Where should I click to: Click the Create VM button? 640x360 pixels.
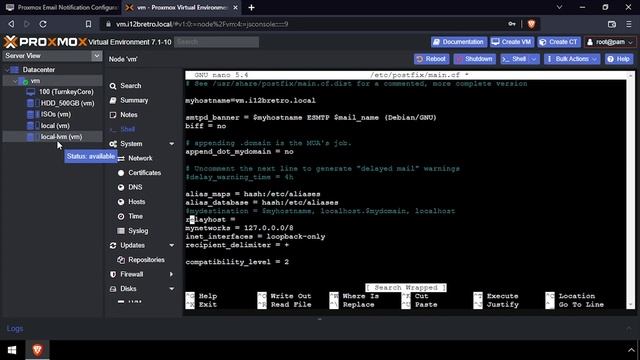point(512,42)
